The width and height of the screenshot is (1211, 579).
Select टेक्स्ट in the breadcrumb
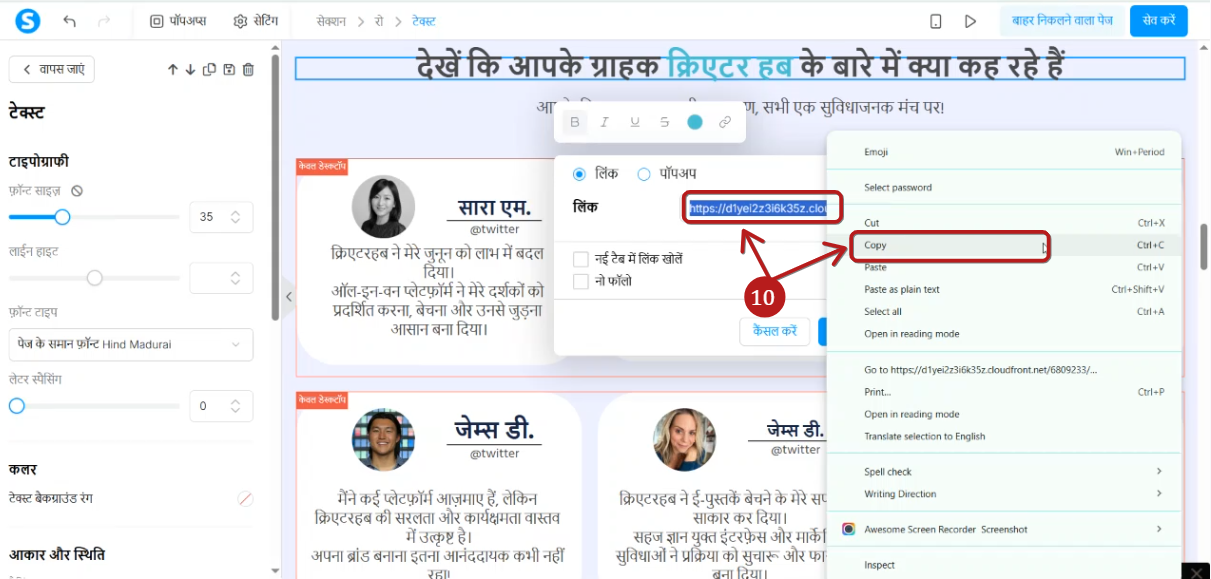(423, 21)
